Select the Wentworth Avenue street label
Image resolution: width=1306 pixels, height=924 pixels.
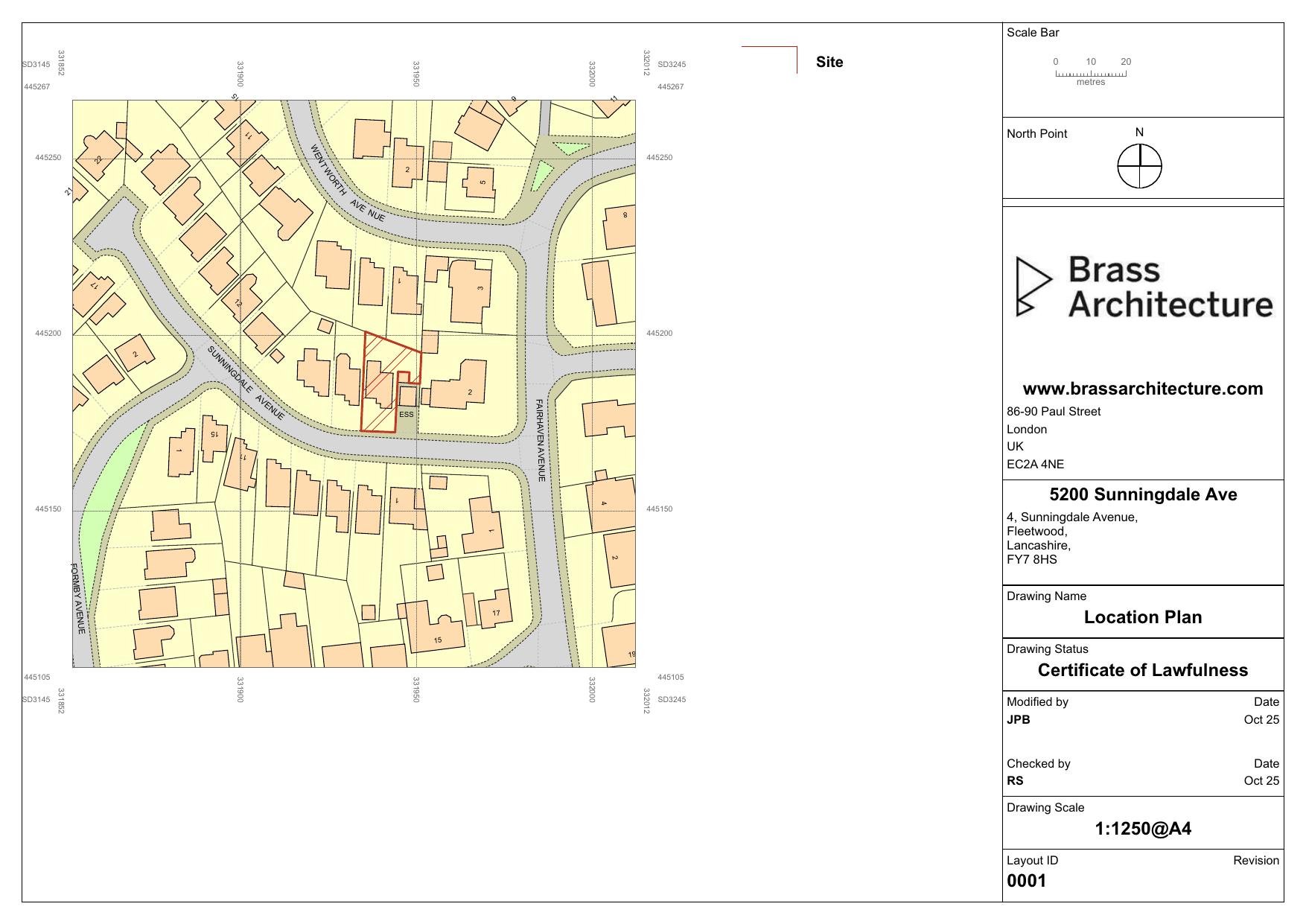(345, 179)
